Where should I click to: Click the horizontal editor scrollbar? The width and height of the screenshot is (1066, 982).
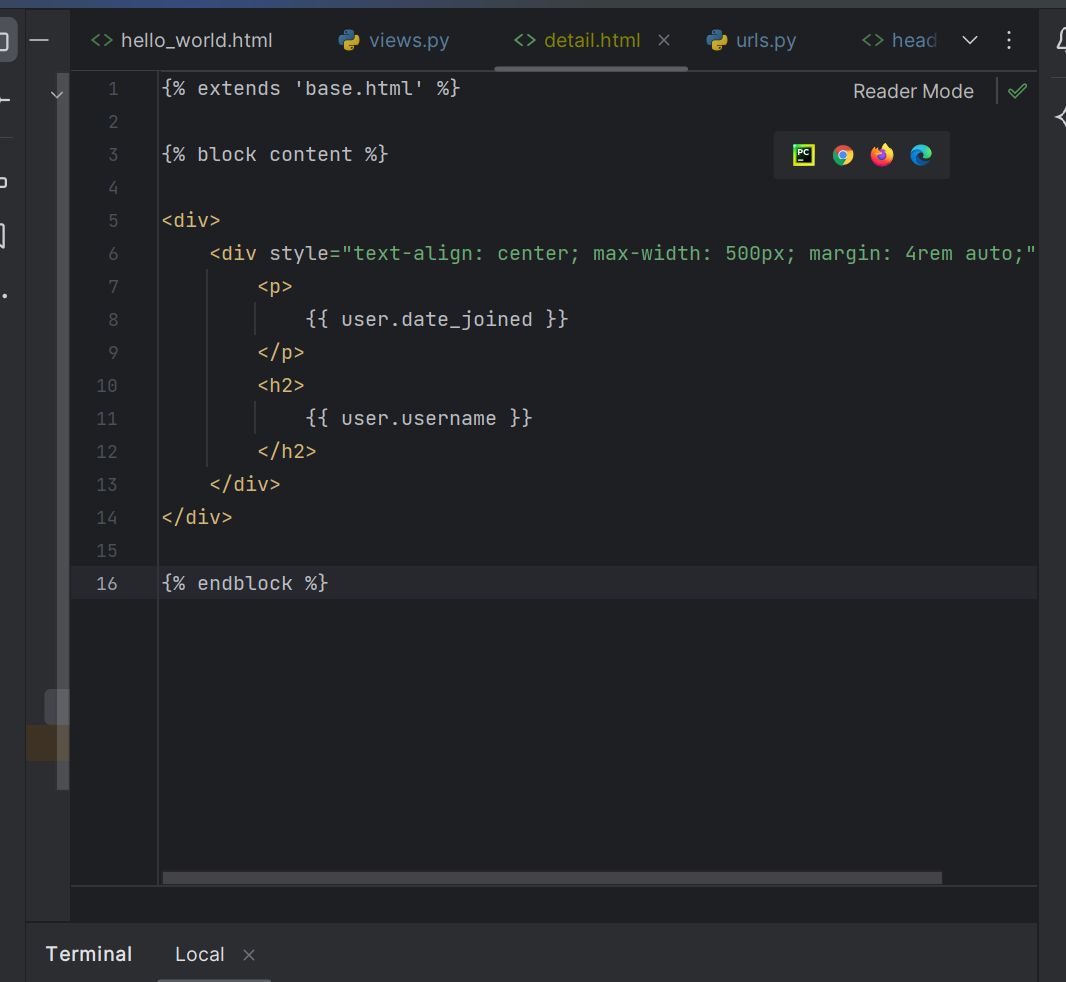click(x=552, y=878)
